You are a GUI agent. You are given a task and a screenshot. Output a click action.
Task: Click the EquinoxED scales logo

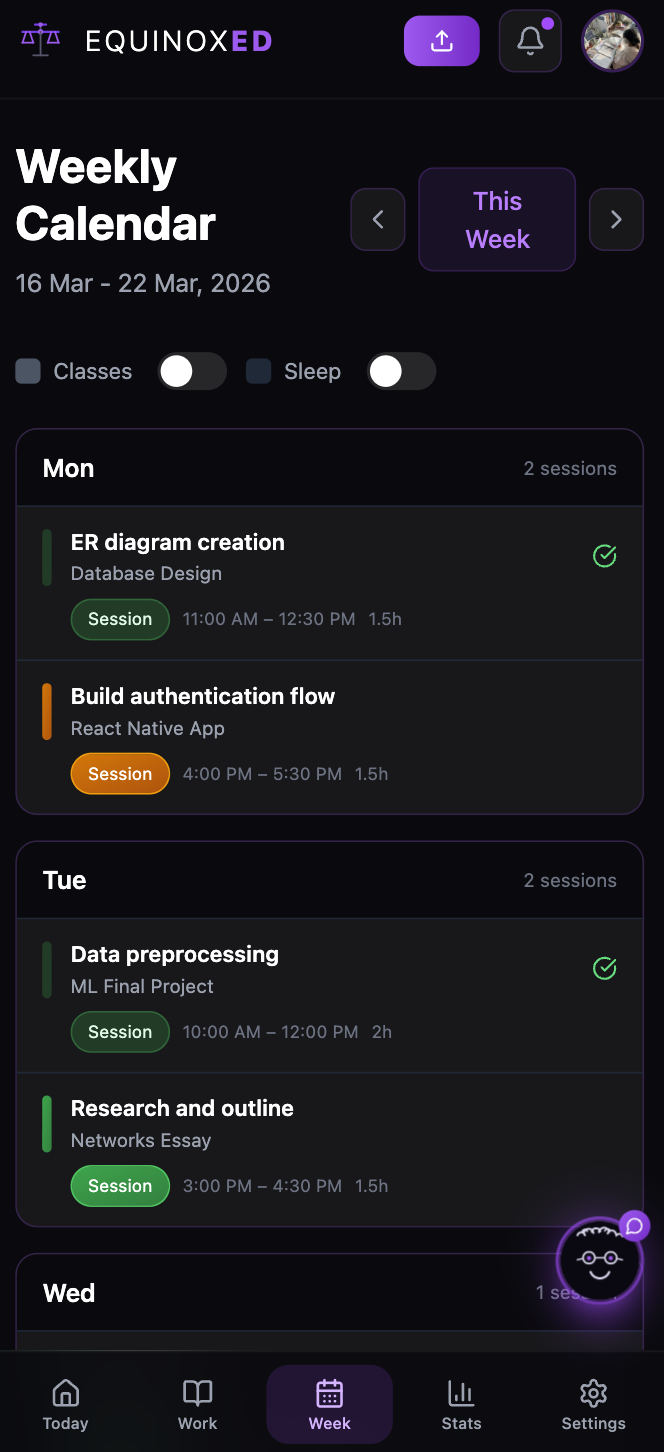pos(40,40)
